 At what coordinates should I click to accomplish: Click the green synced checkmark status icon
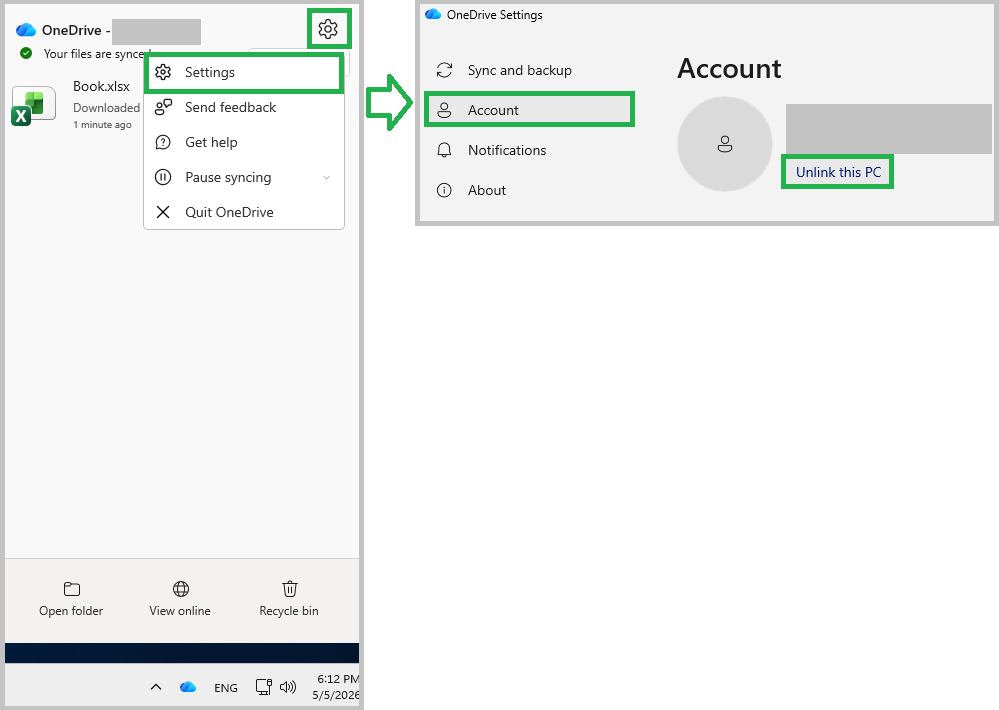click(26, 54)
